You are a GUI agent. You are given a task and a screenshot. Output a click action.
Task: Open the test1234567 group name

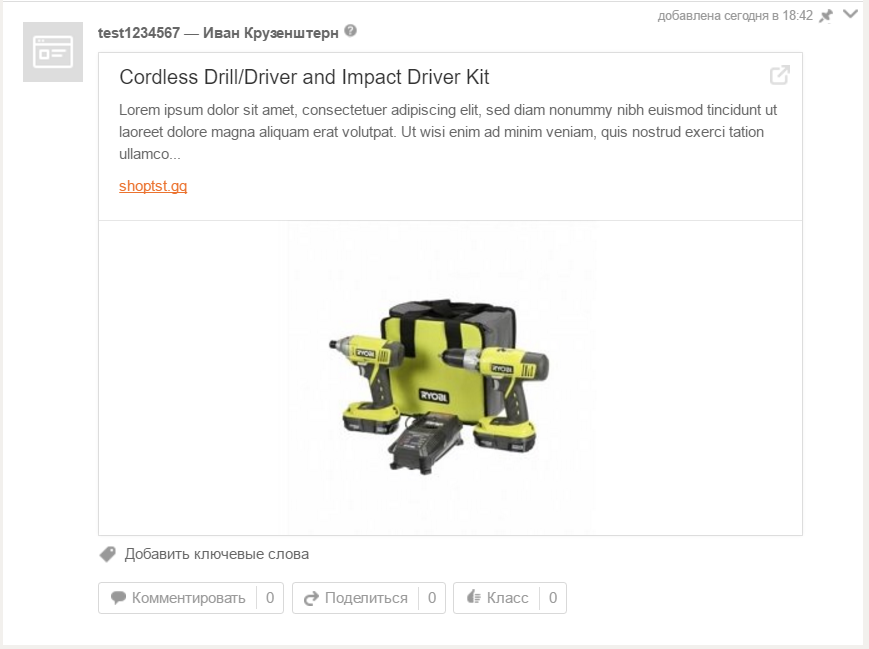[139, 33]
